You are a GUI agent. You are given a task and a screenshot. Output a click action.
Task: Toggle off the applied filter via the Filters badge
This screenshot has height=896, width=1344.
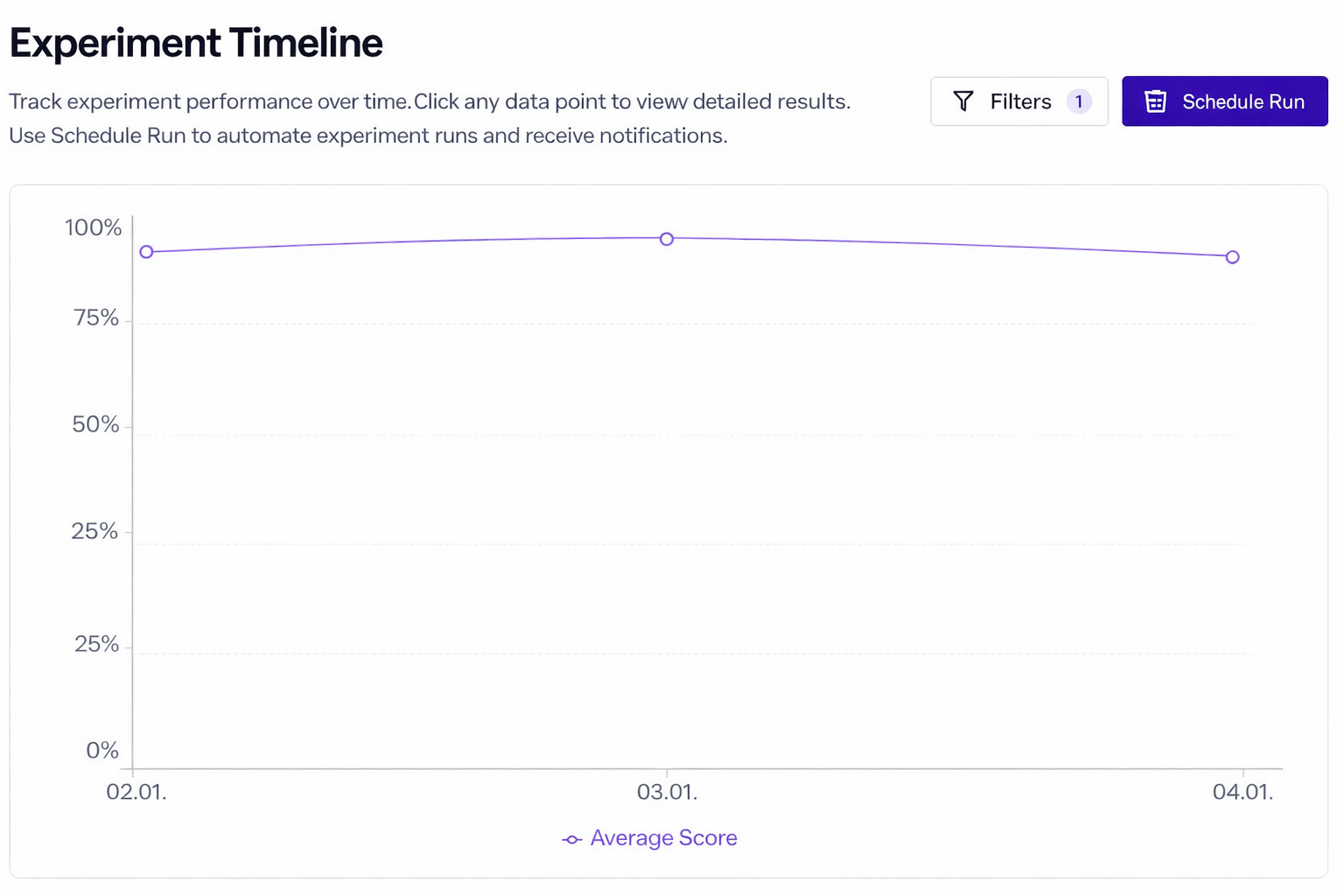1080,101
